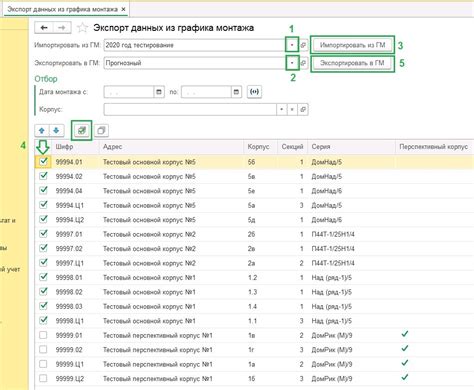474x390 pixels.
Task: Check the row 99999.01 checkbox
Action: click(43, 335)
